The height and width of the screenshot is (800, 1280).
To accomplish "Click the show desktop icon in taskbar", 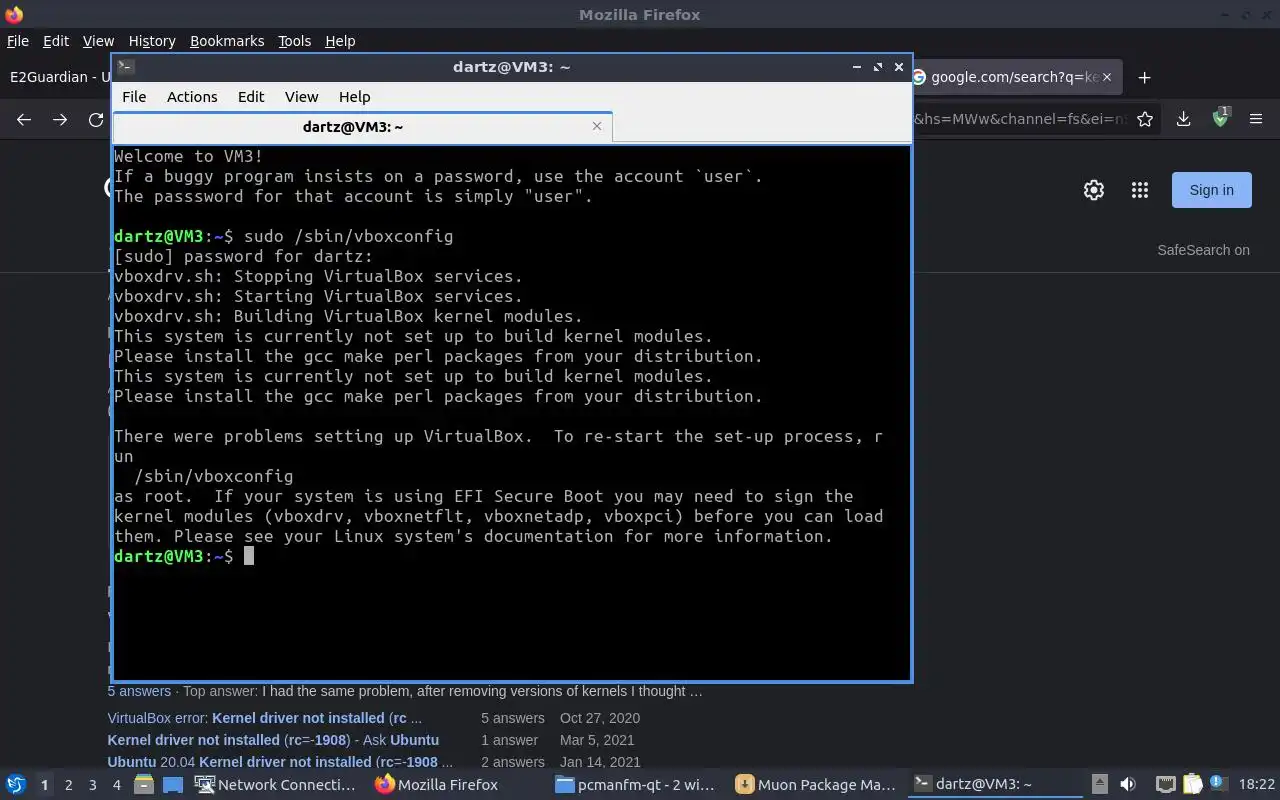I will 172,785.
